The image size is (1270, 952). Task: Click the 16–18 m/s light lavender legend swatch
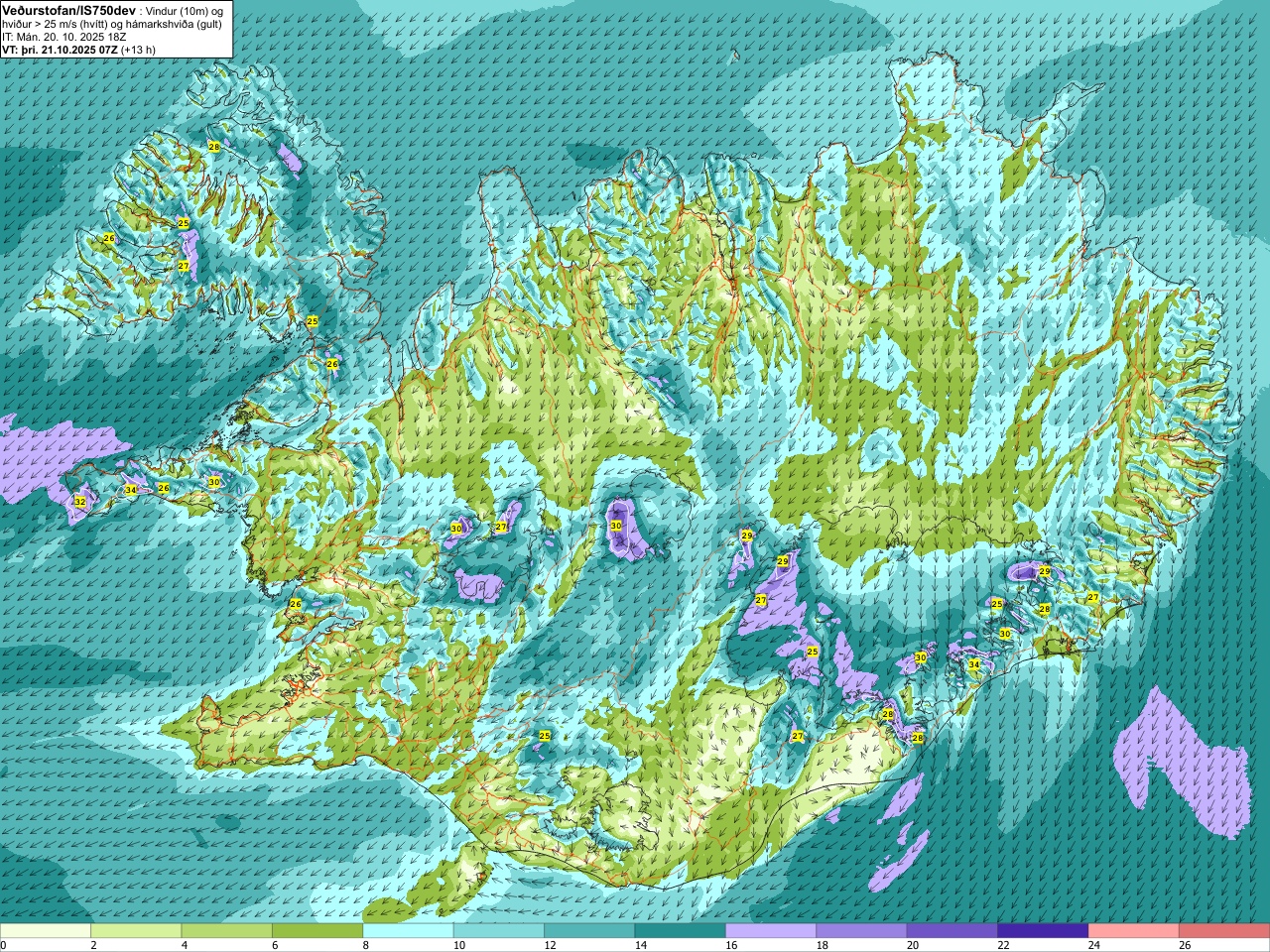tap(771, 931)
